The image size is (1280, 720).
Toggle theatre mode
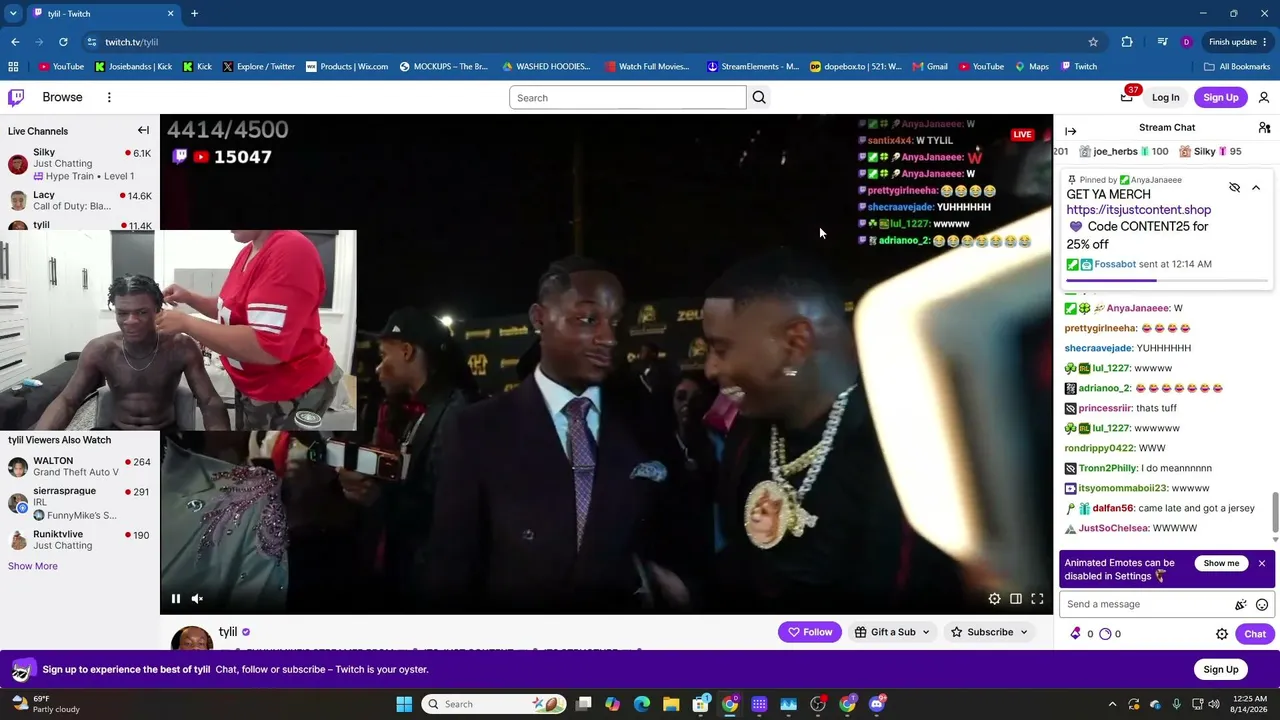coord(1016,599)
